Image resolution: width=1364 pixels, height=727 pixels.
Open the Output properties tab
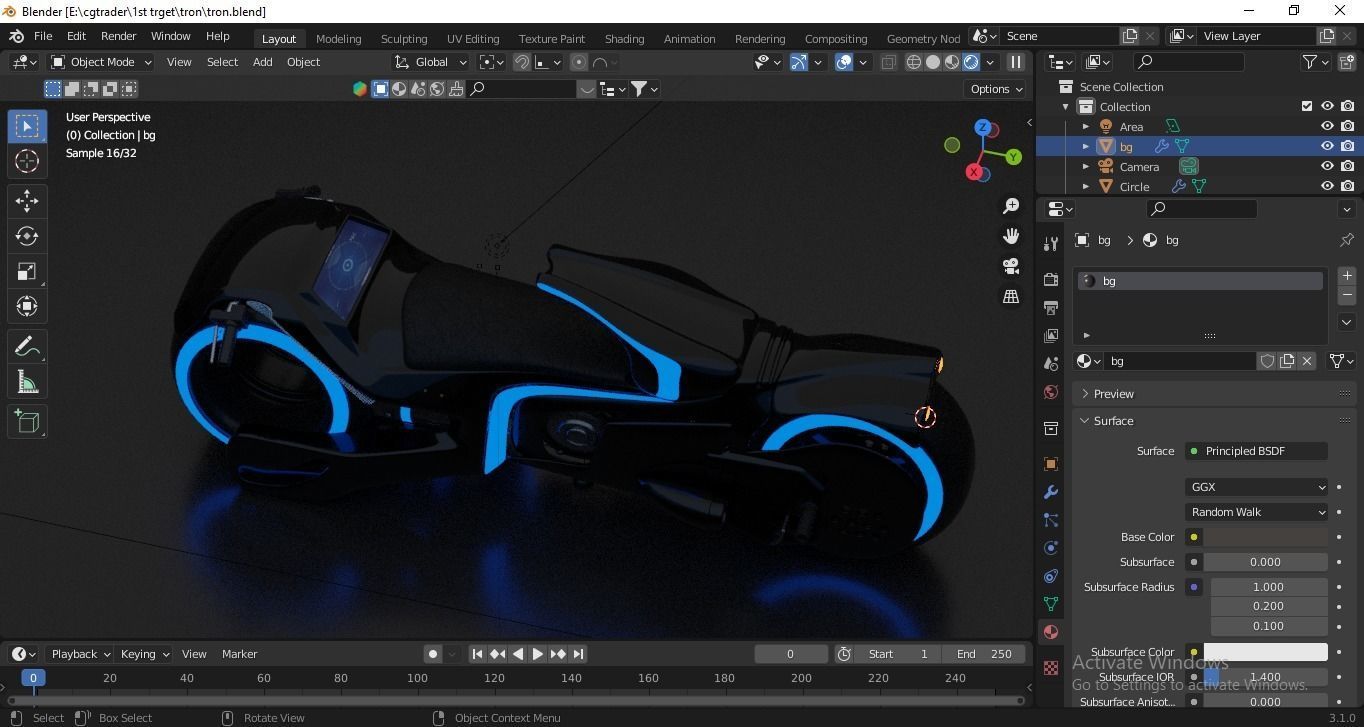tap(1050, 307)
